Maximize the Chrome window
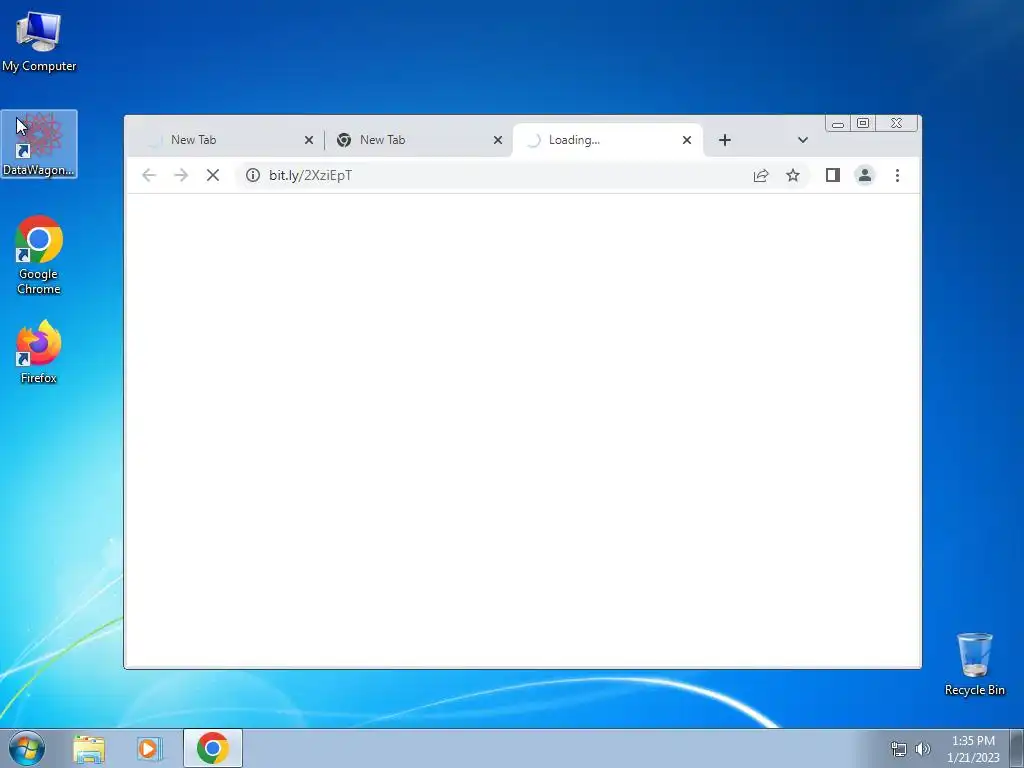Screen dimensions: 1024x768 863,123
